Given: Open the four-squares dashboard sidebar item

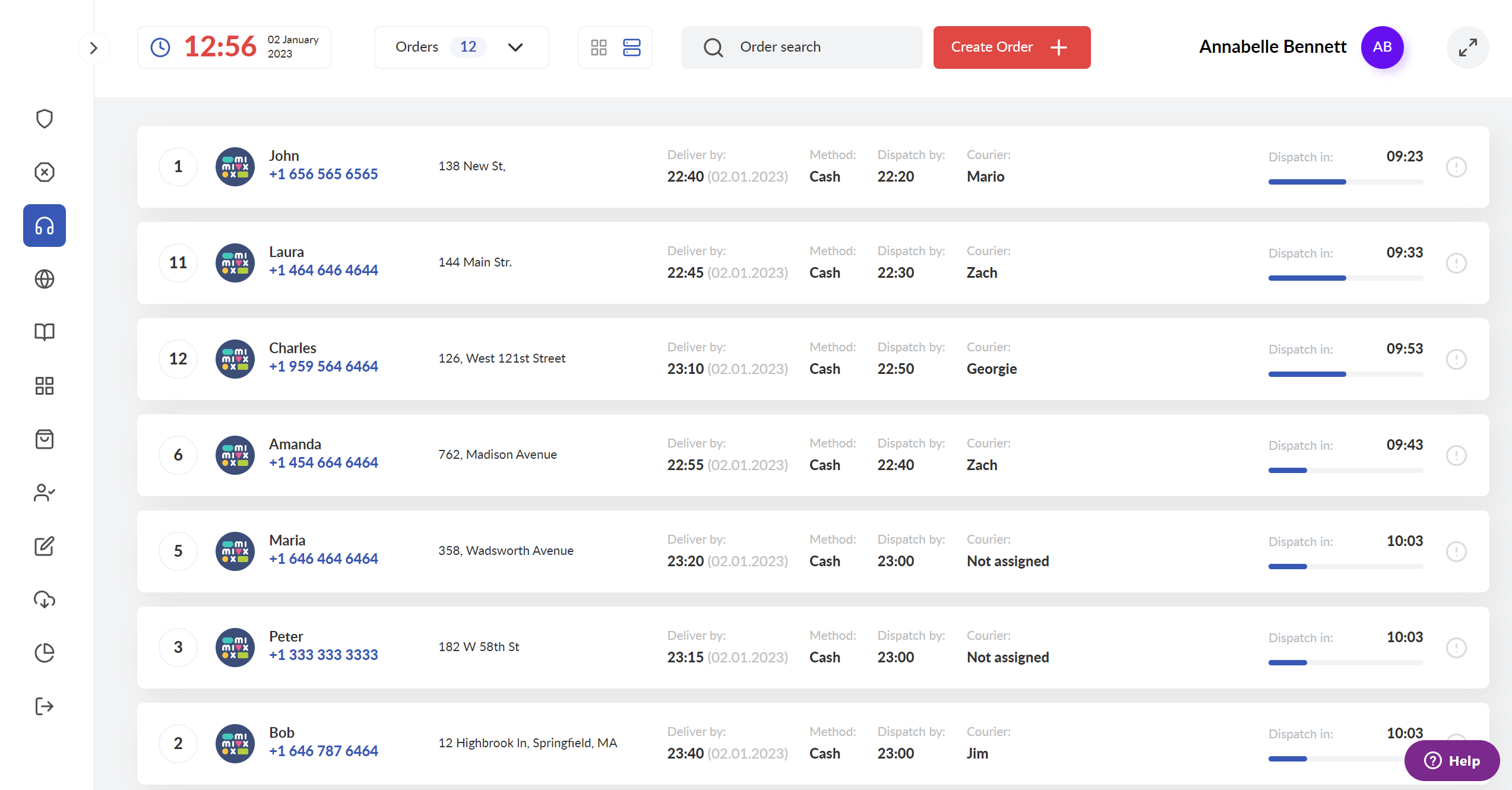Looking at the screenshot, I should pos(45,386).
